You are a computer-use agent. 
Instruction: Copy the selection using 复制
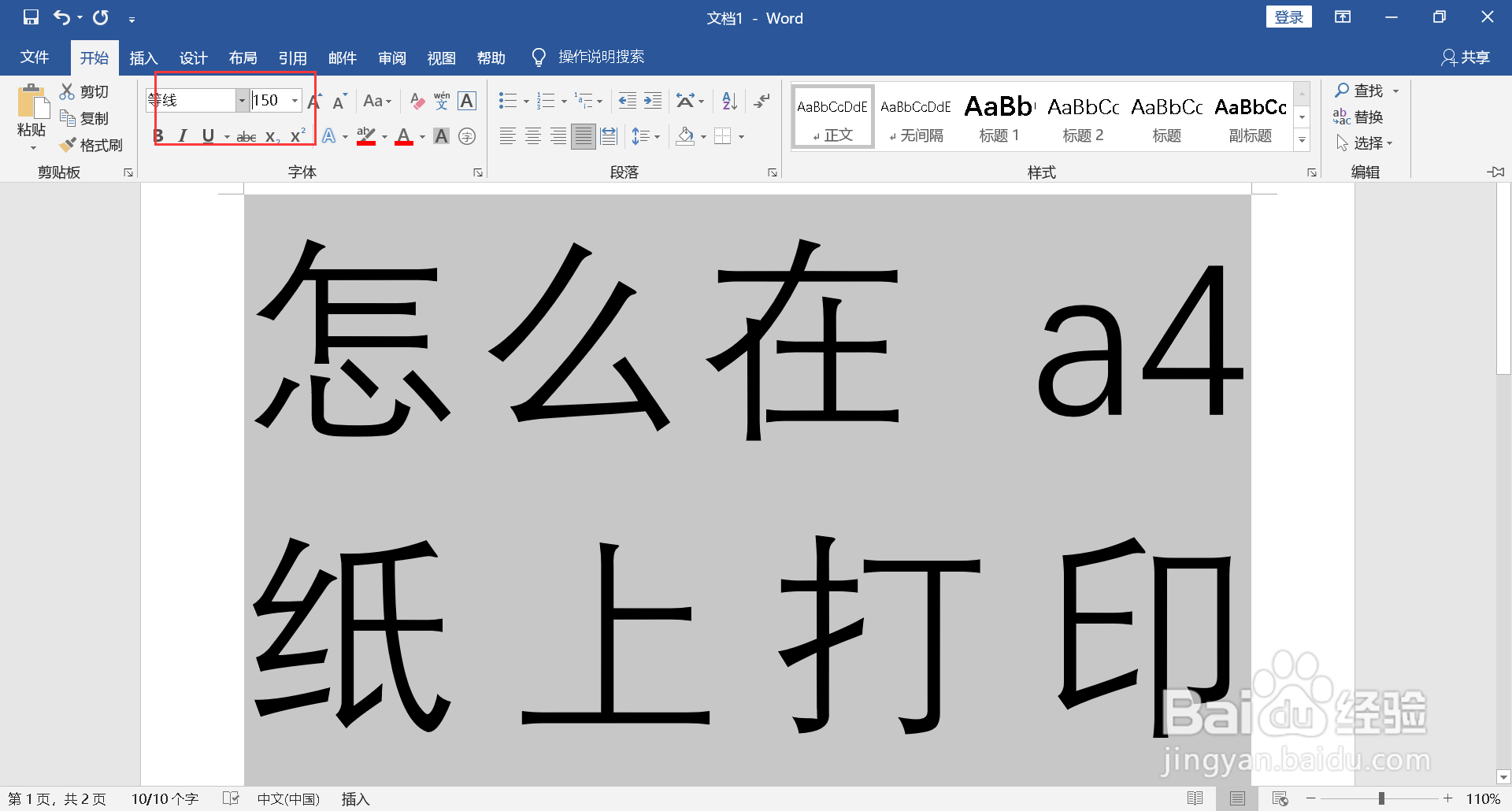(84, 118)
